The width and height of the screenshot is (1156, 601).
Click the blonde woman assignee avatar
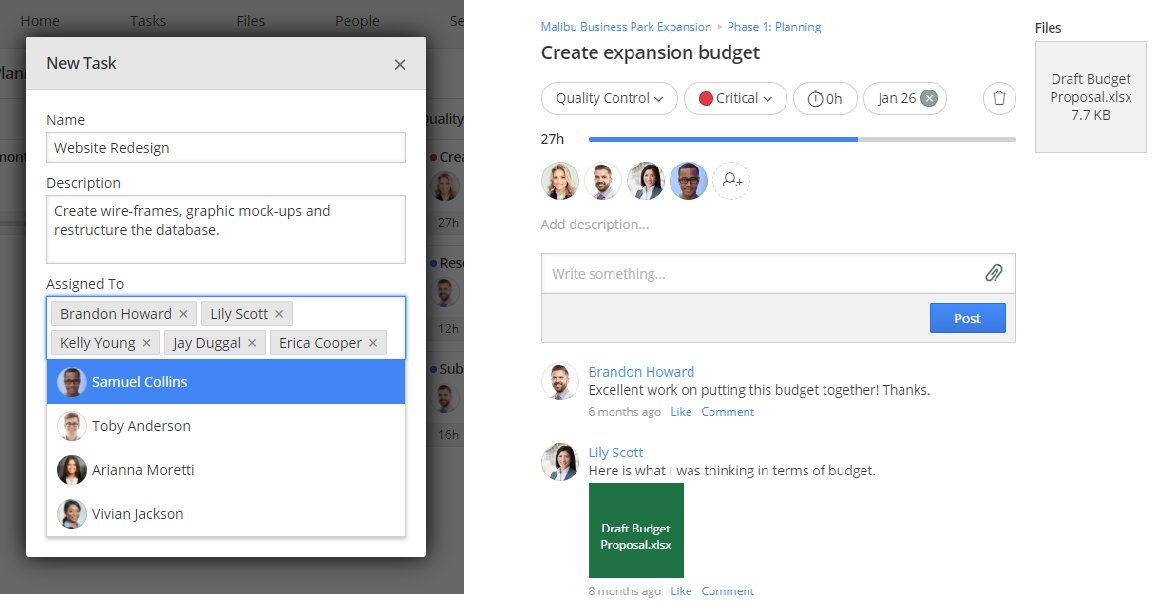(560, 181)
